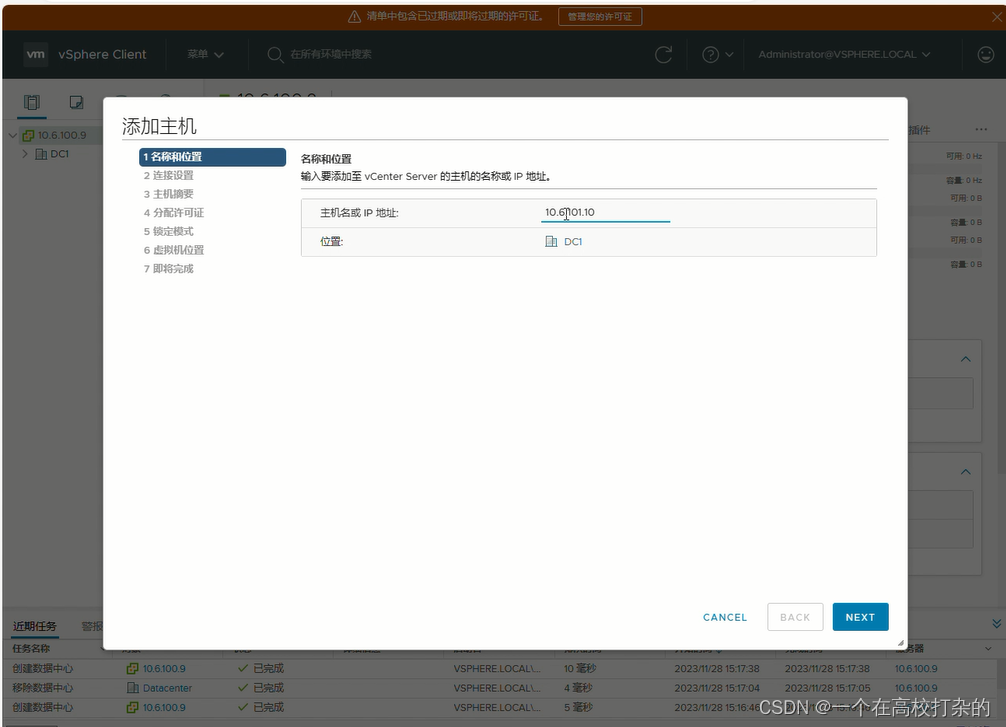Click the 10 毫秒 queue time cell
The width and height of the screenshot is (1006, 727).
(x=580, y=669)
